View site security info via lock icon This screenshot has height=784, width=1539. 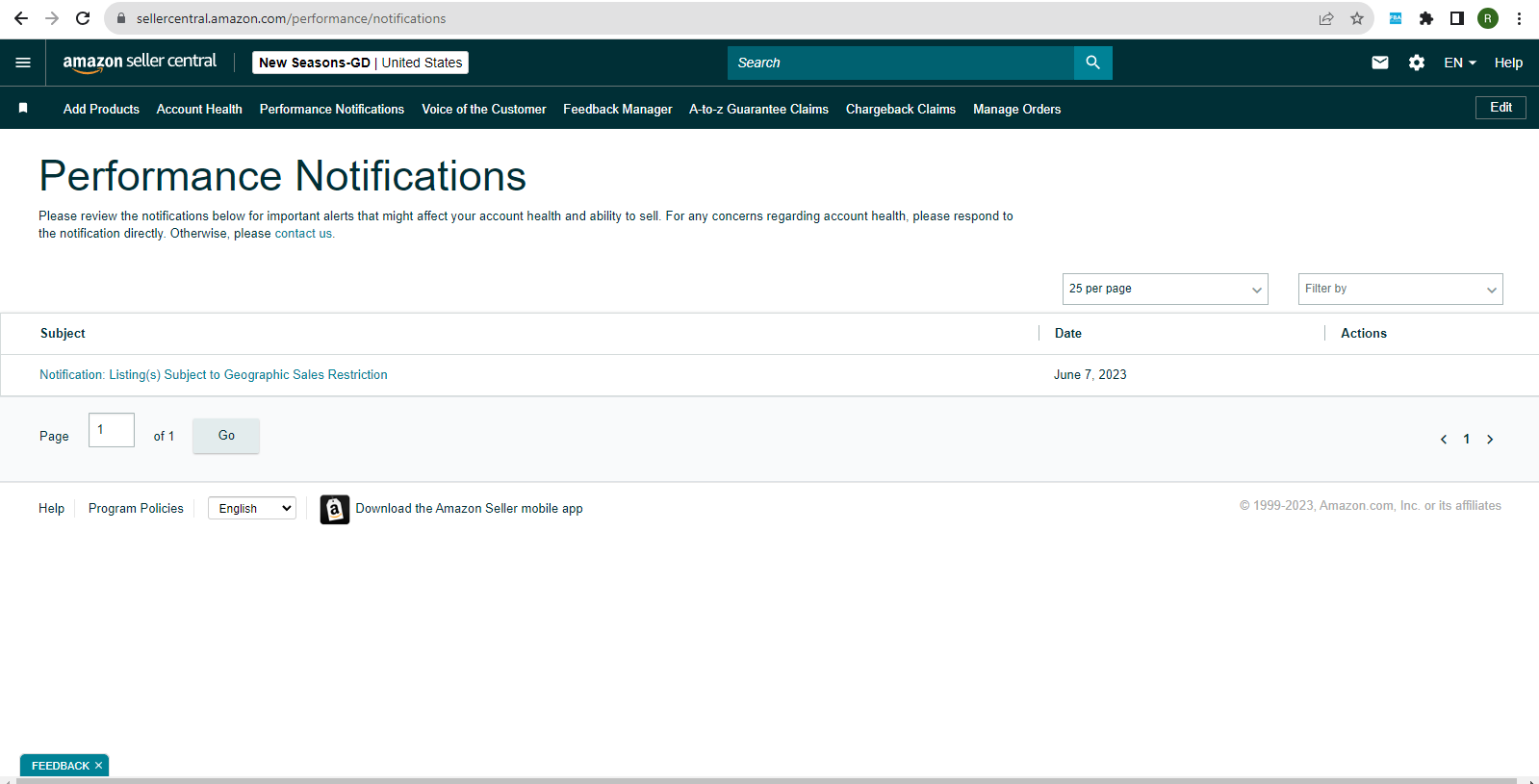tap(121, 18)
